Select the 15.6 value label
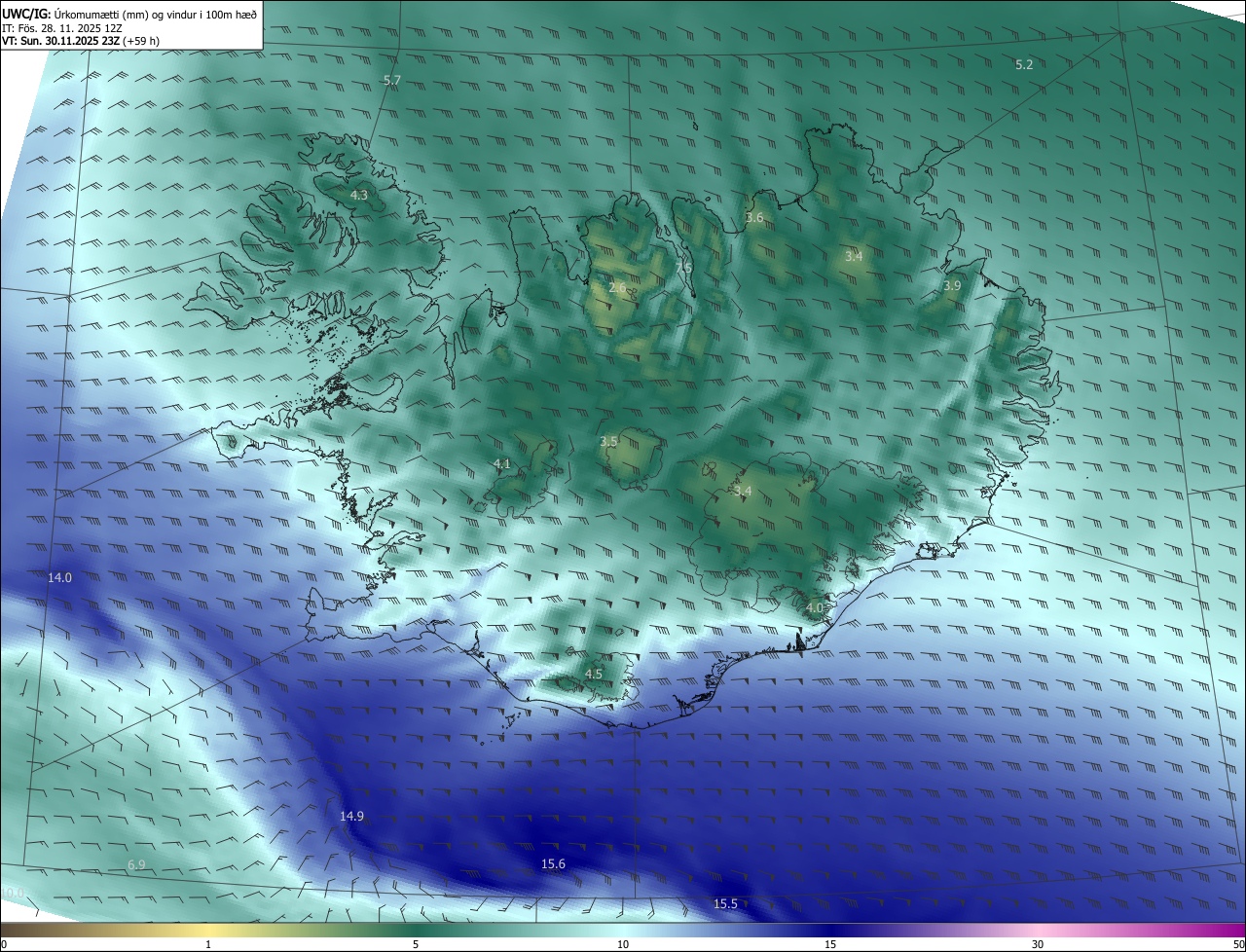Viewport: 1246px width, 952px height. pyautogui.click(x=553, y=863)
